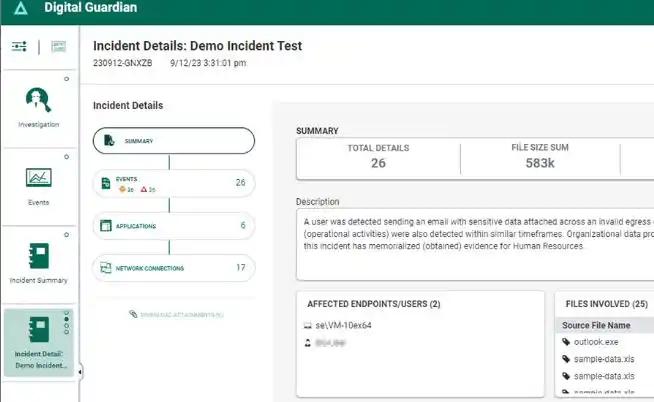Select NETWORK CONNECTIONS step showing 17
The image size is (654, 402).
tap(174, 268)
